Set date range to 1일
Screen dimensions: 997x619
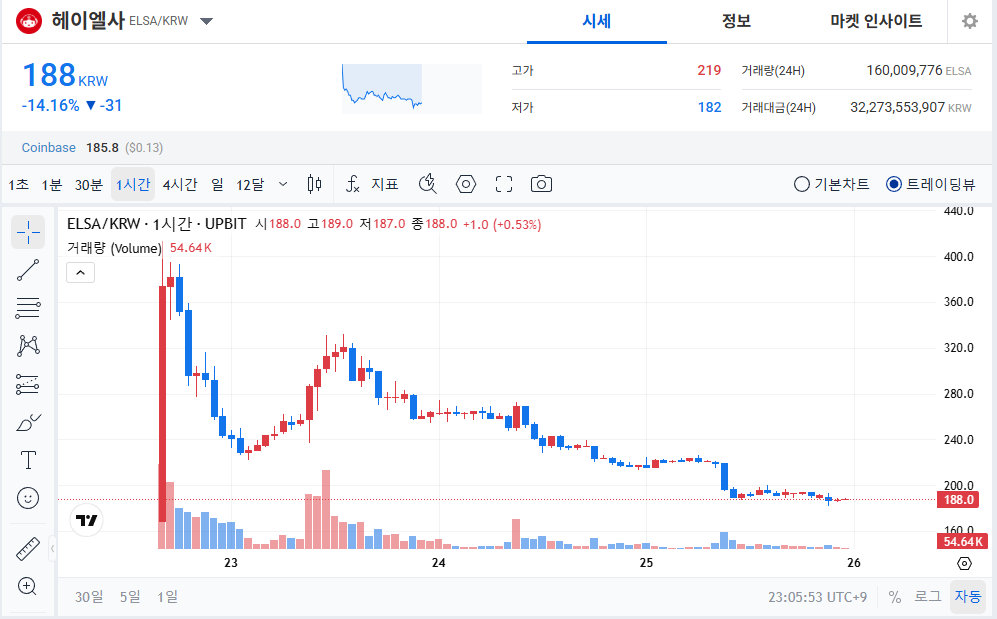167,597
